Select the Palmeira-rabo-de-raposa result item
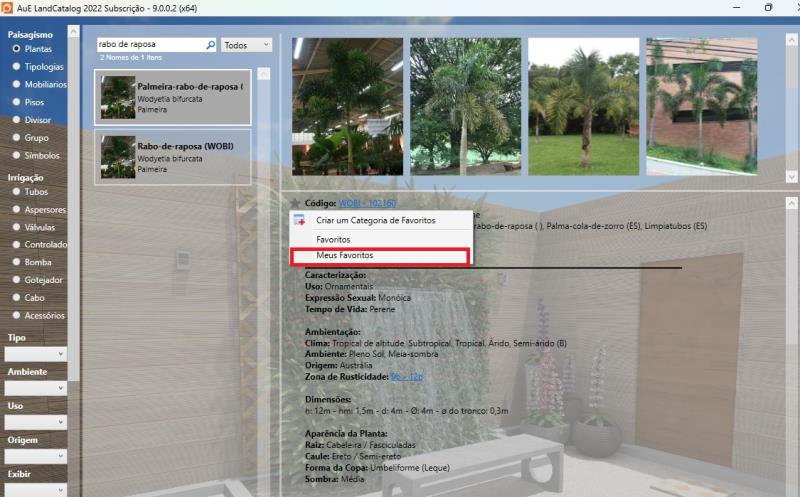The image size is (800, 497). (x=173, y=97)
